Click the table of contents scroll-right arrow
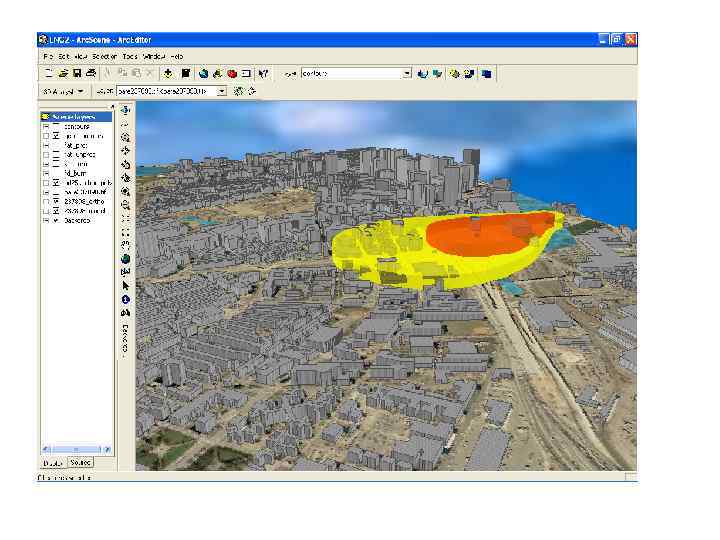 (x=107, y=449)
